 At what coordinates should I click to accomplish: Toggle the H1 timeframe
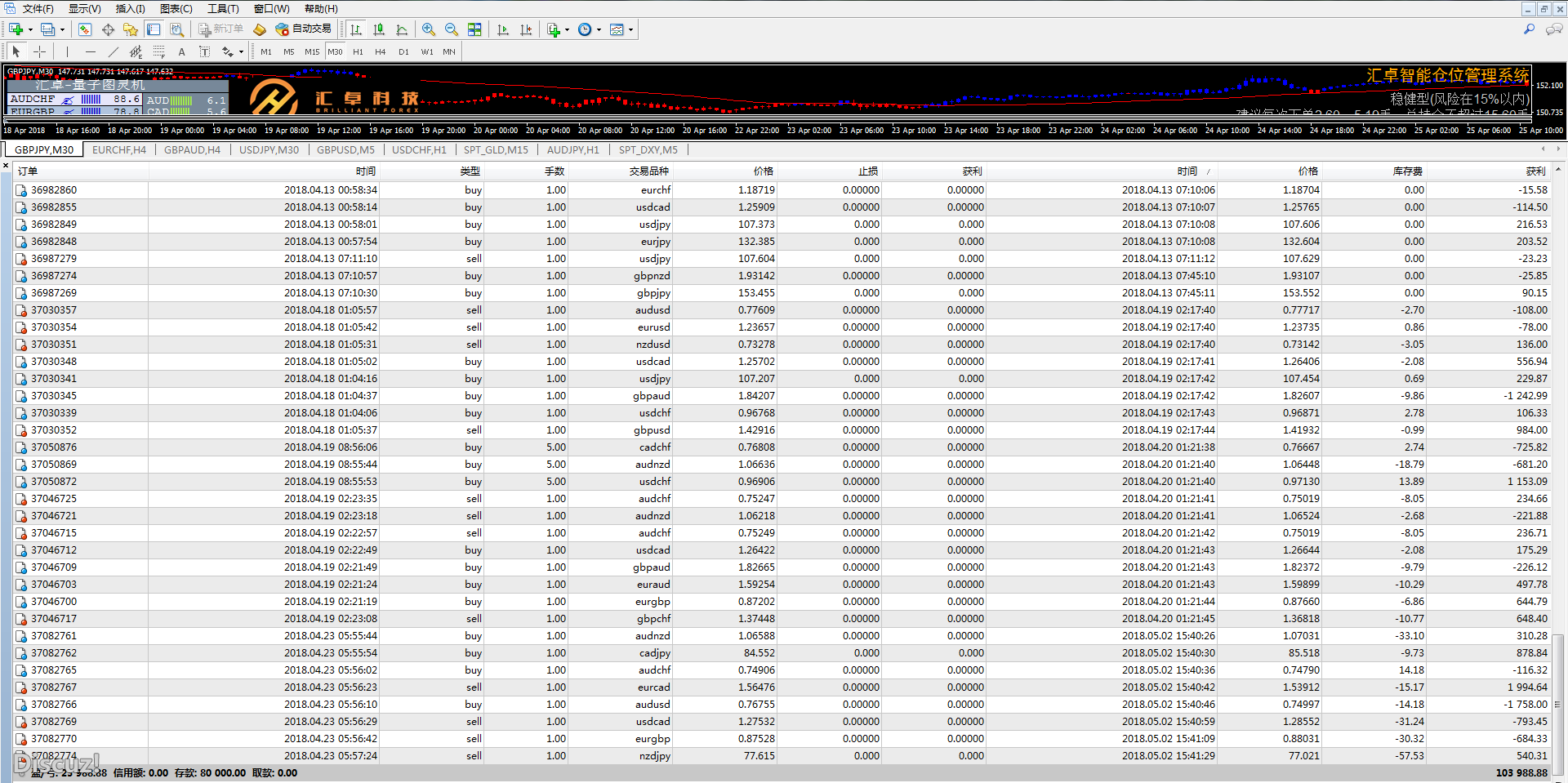click(x=358, y=51)
